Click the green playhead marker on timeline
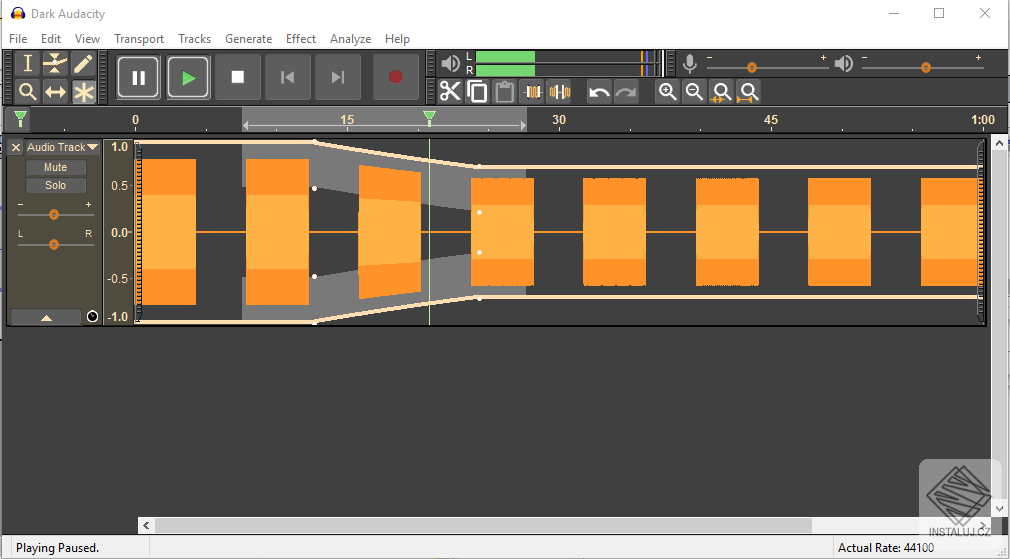This screenshot has height=559, width=1010. [x=429, y=118]
